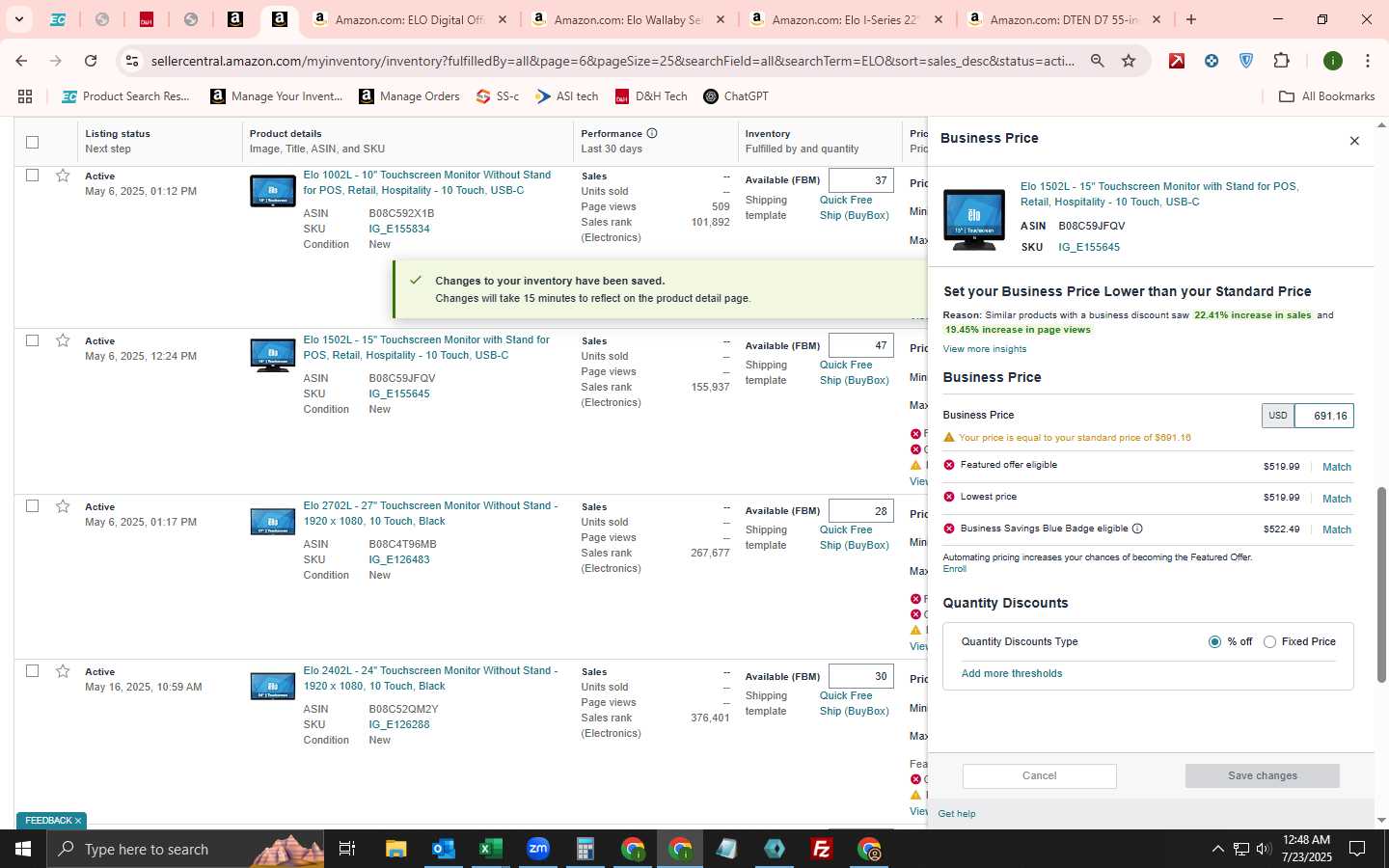
Task: Click the zoom magnifier icon in address bar
Action: coord(1097,61)
